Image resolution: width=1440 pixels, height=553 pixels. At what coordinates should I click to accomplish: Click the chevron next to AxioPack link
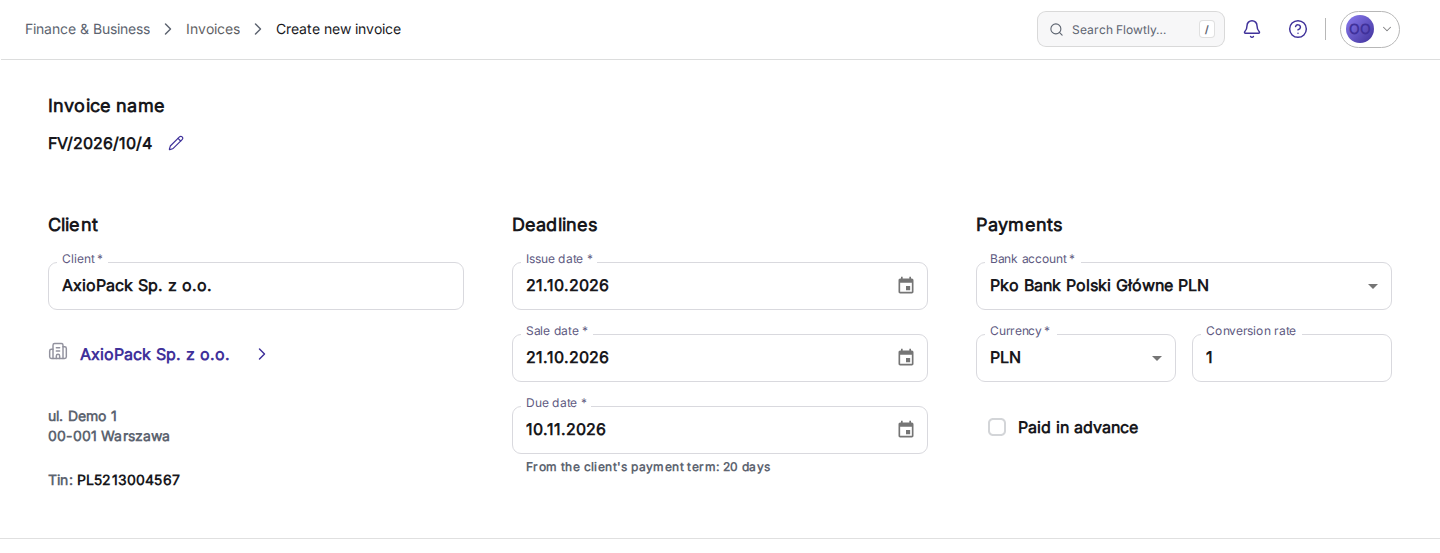(x=262, y=354)
